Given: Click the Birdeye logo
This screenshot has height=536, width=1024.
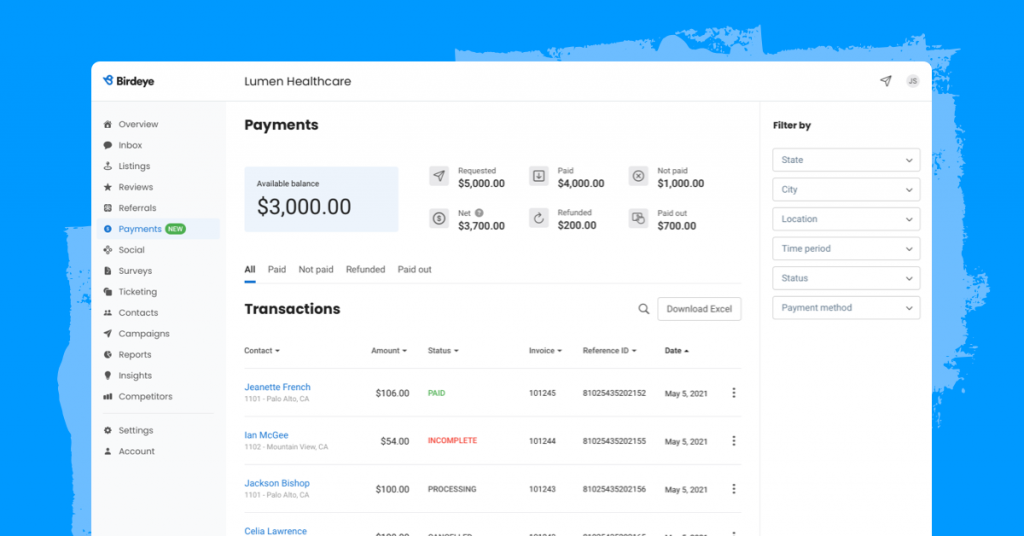Looking at the screenshot, I should [128, 81].
